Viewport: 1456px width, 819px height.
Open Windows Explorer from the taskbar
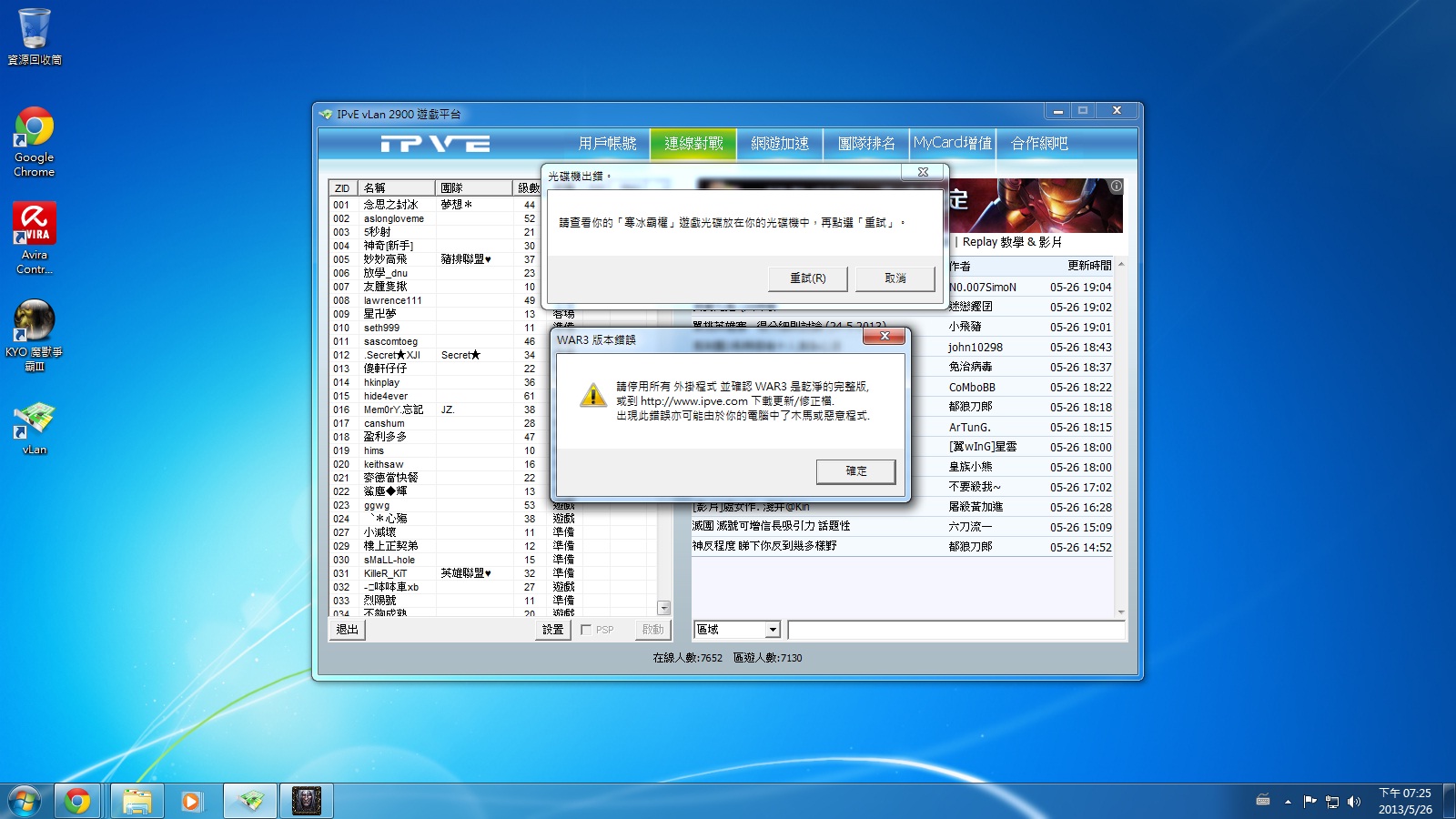(136, 801)
